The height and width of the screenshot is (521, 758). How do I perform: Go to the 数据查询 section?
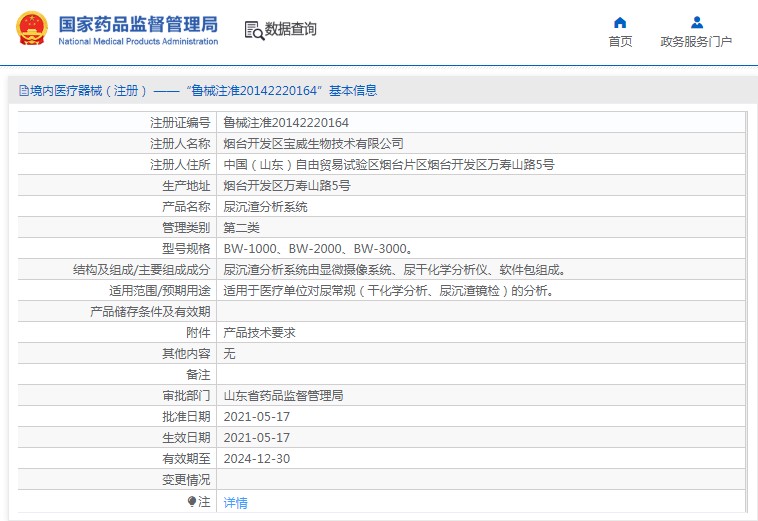click(290, 30)
